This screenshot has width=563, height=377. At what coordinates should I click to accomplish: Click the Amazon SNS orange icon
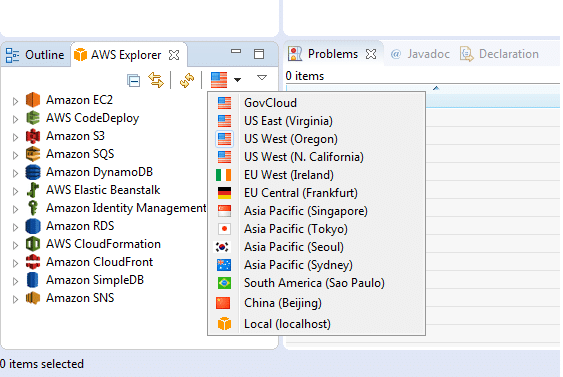coord(33,298)
